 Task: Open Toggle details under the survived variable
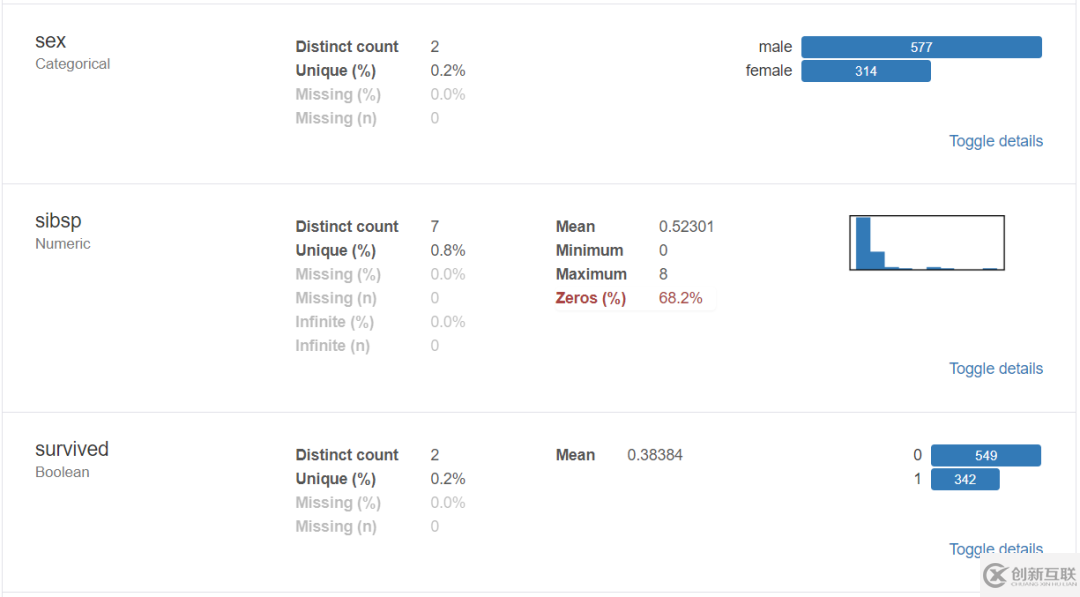click(x=996, y=549)
